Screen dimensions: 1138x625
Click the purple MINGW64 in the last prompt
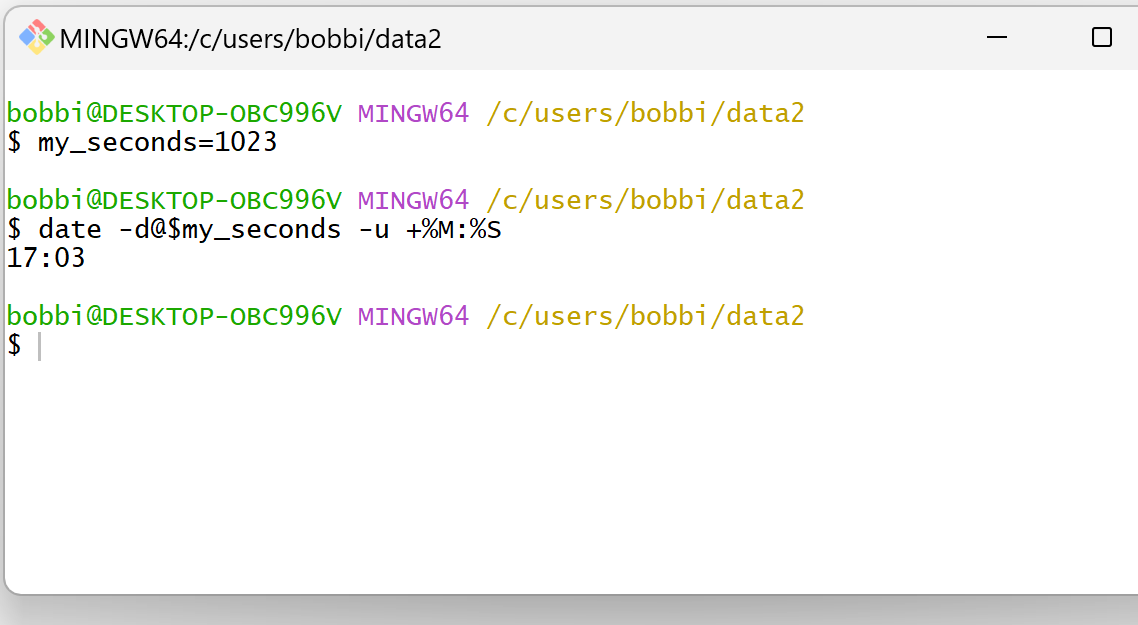click(414, 316)
